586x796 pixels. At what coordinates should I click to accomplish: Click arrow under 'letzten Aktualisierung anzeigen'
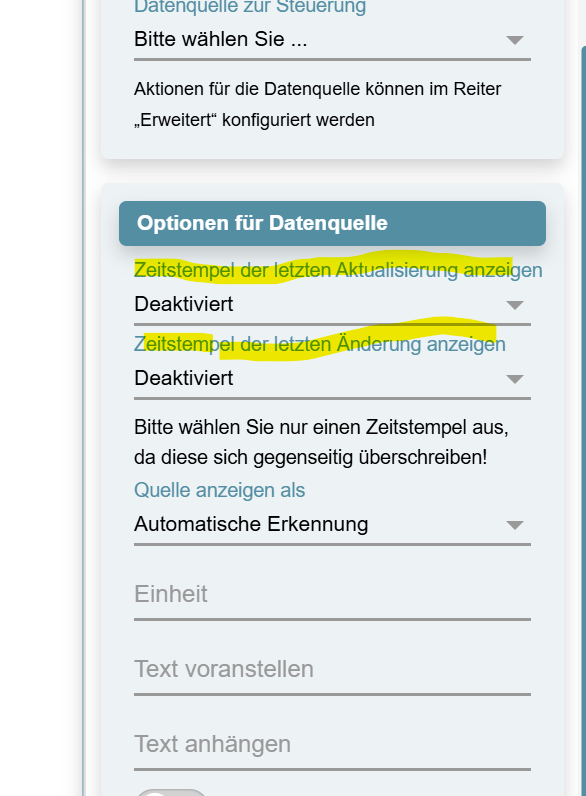tap(514, 305)
